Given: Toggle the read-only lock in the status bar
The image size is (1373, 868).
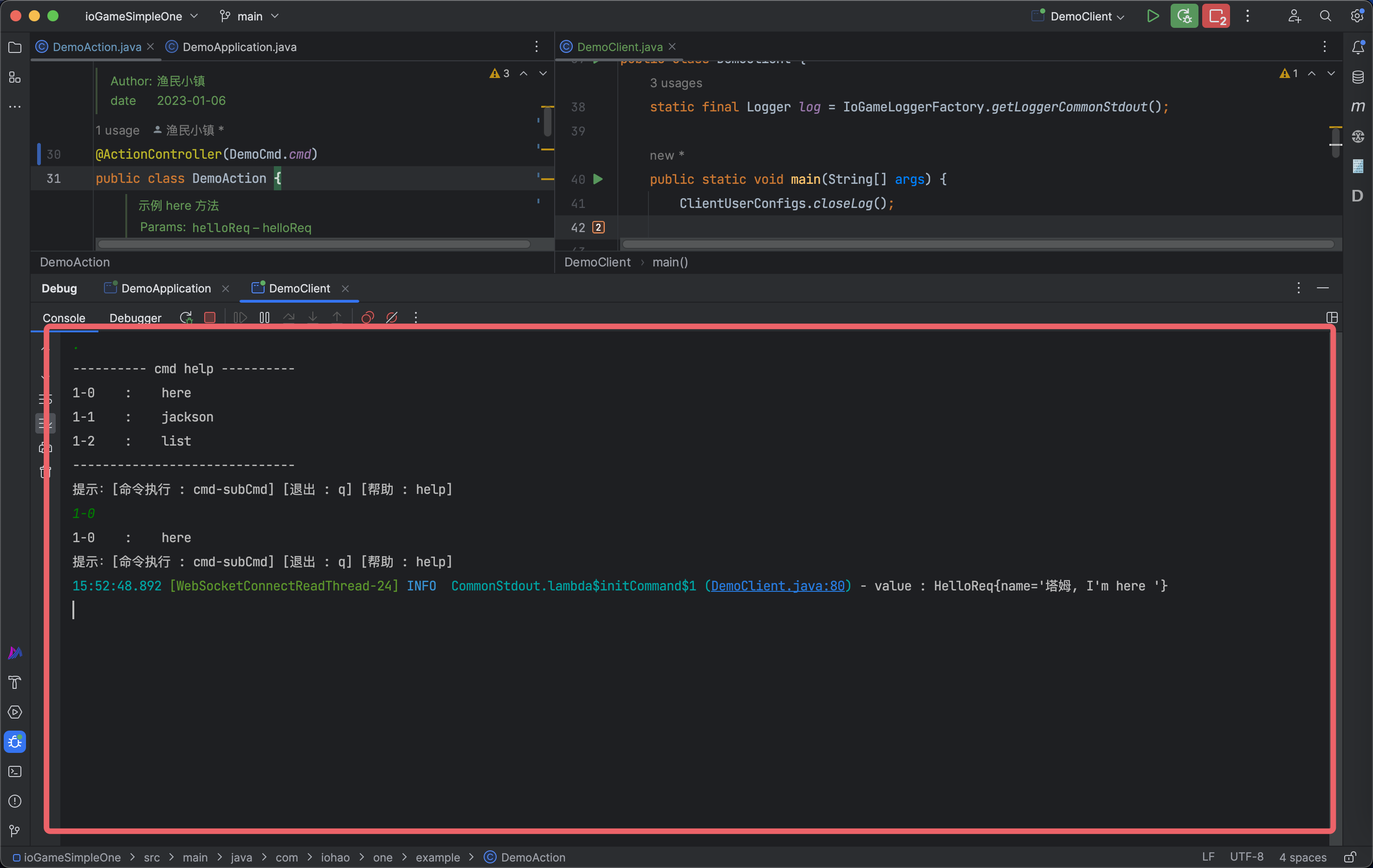Looking at the screenshot, I should [x=1350, y=857].
